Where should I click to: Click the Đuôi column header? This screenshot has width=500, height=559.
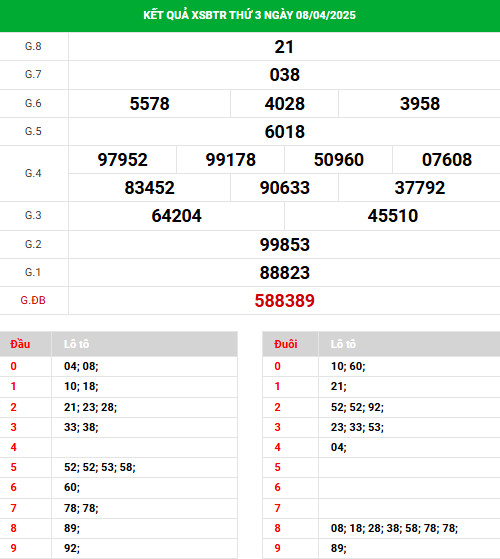coord(285,344)
